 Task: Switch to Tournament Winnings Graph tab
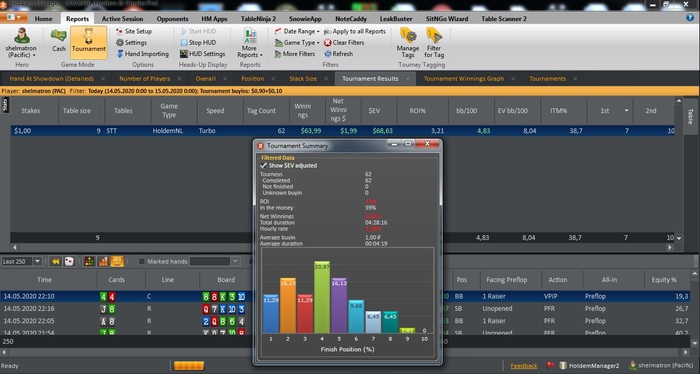pos(463,79)
